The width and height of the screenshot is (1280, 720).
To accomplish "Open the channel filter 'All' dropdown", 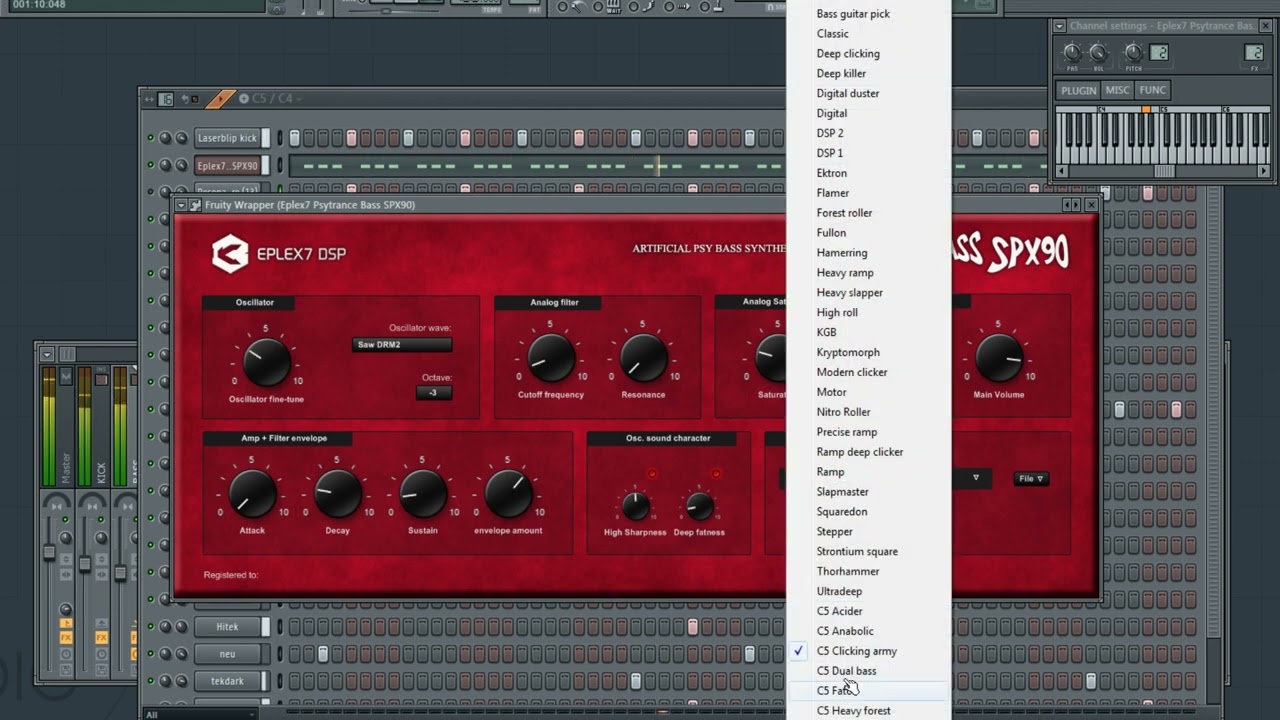I will [200, 714].
